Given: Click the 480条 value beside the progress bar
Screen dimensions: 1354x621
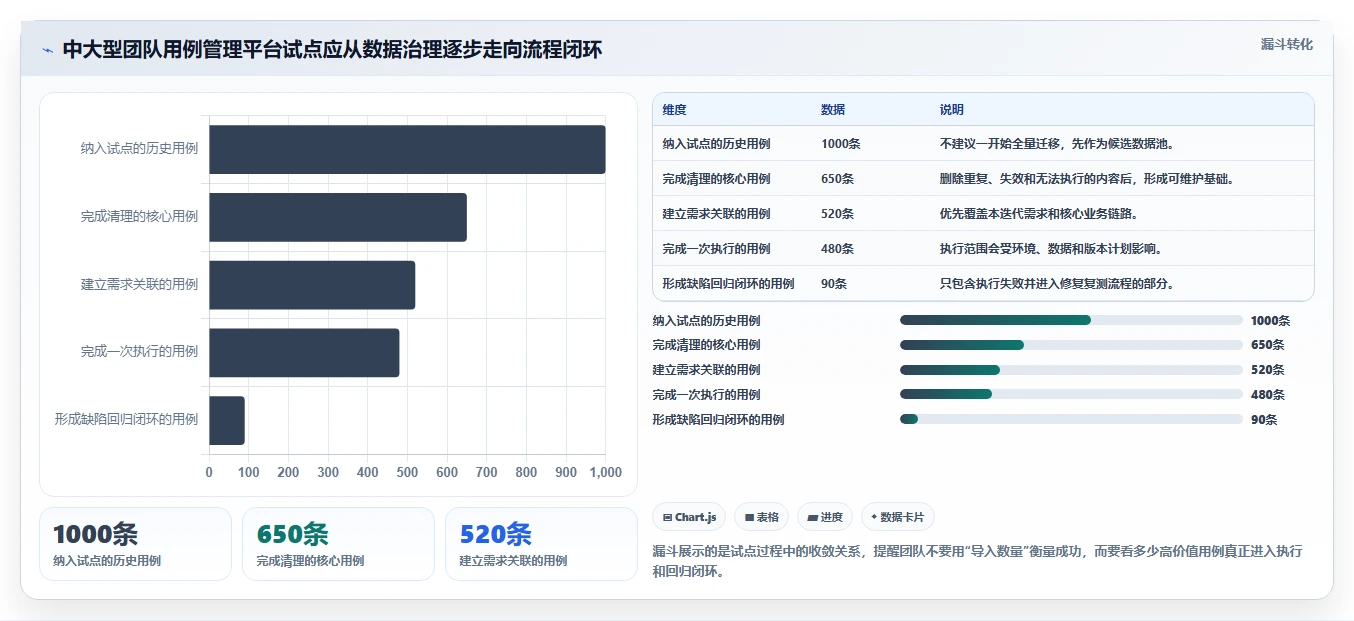Looking at the screenshot, I should [1267, 395].
